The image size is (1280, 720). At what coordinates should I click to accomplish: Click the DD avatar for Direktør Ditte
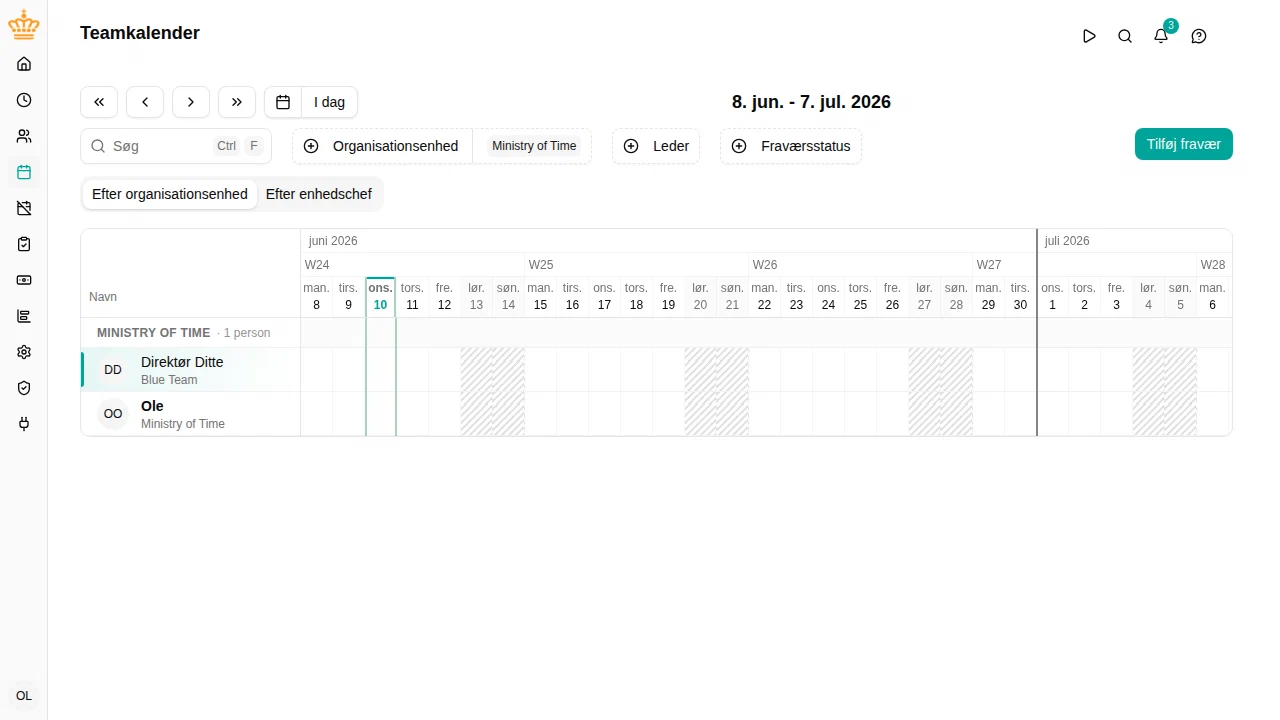pos(113,370)
